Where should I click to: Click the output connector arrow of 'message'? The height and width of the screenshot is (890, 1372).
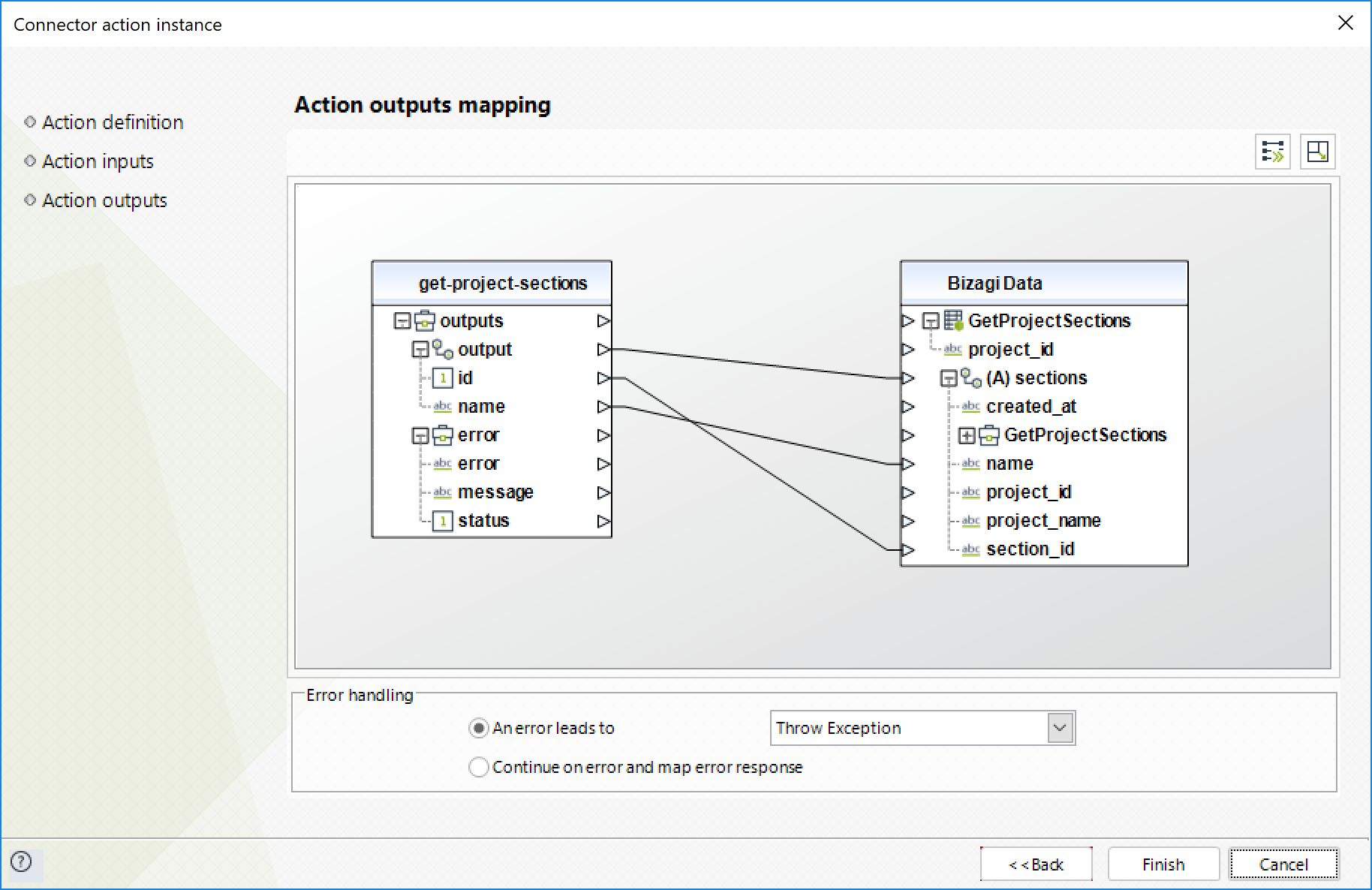click(x=603, y=492)
